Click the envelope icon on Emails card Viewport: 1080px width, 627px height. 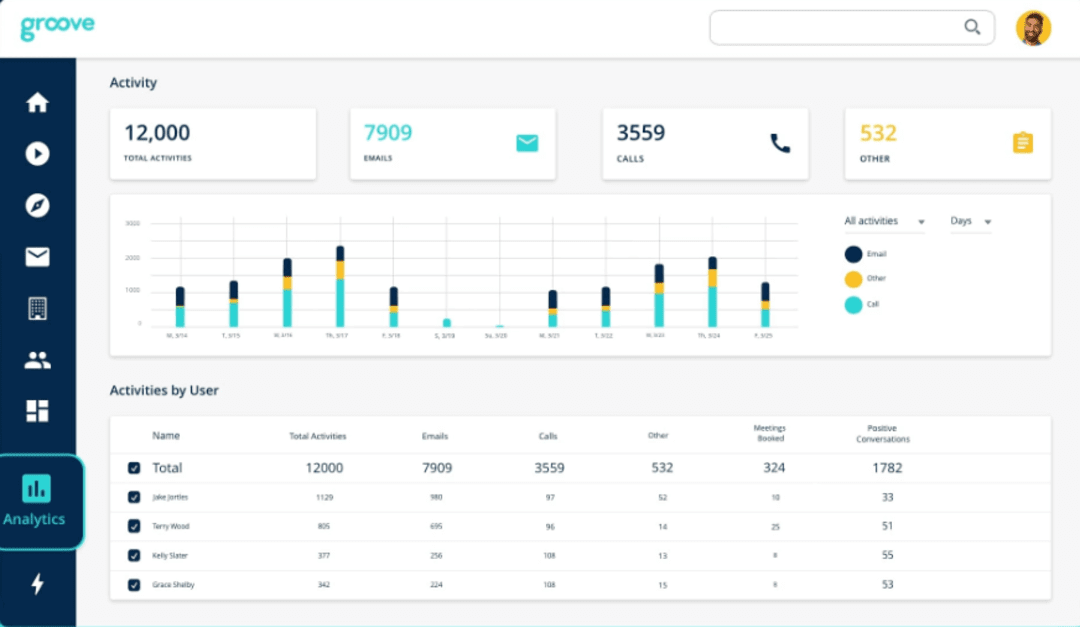point(527,142)
